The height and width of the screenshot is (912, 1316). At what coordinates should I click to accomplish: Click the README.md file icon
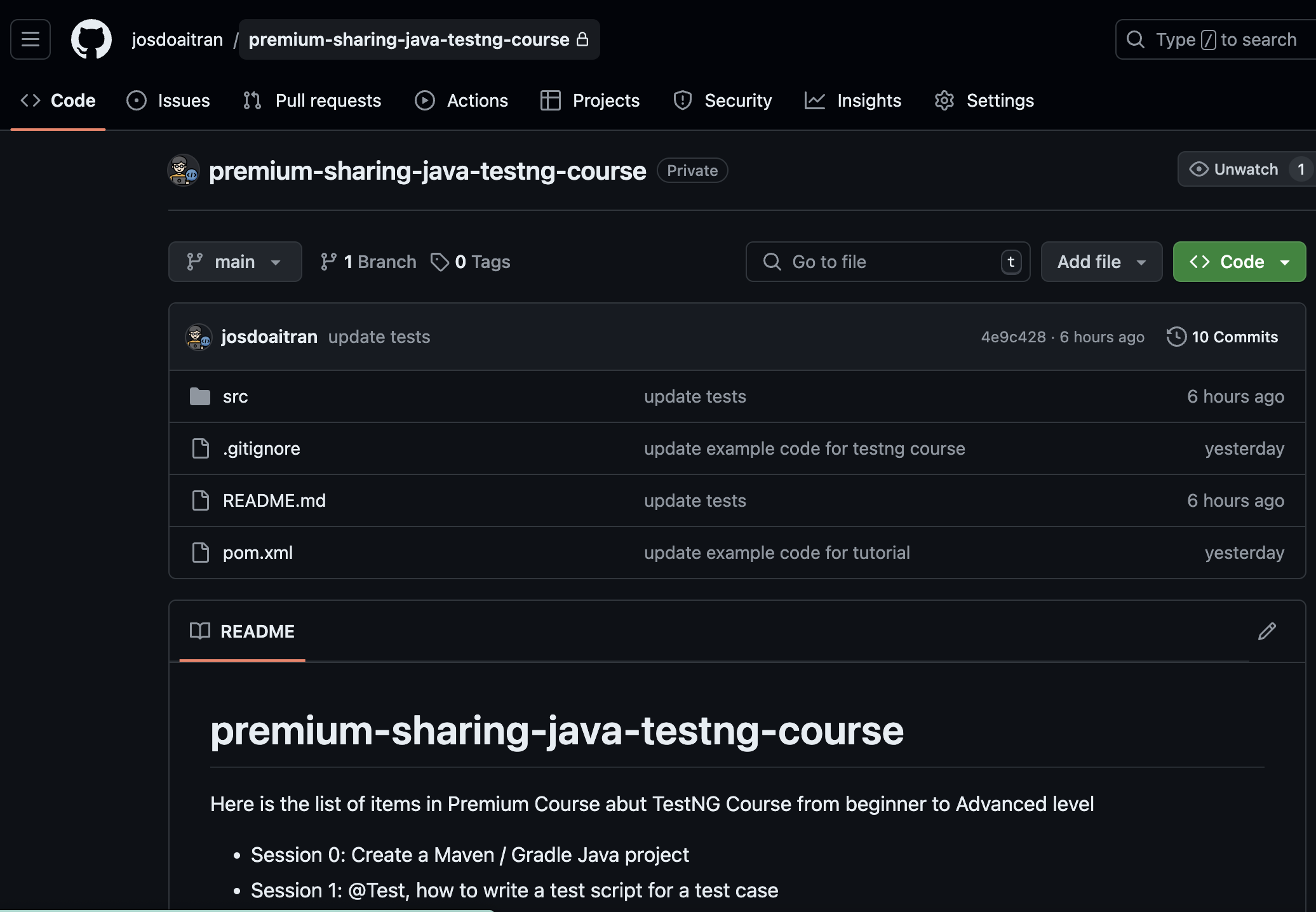[x=201, y=500]
